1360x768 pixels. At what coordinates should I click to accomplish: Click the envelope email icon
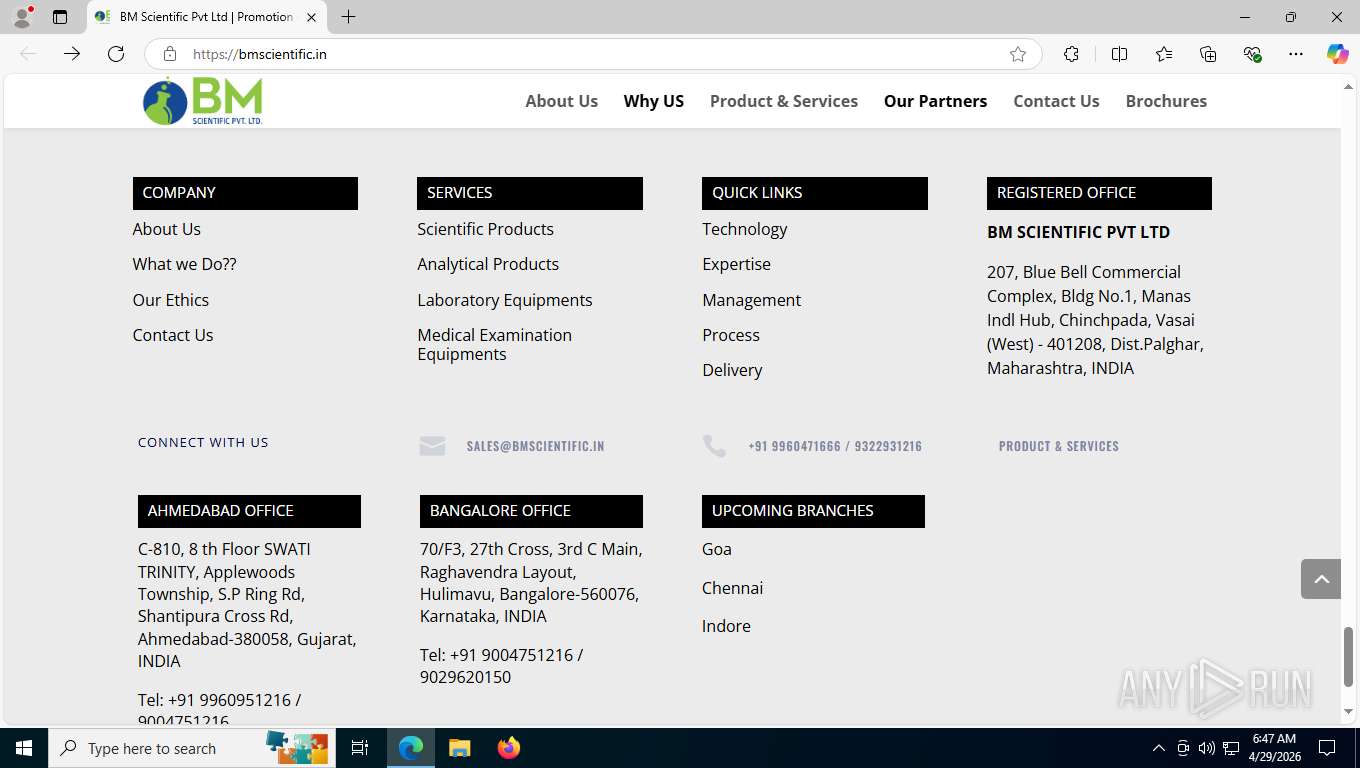tap(432, 446)
